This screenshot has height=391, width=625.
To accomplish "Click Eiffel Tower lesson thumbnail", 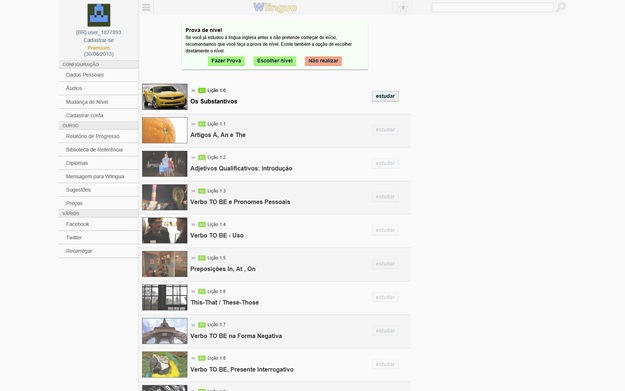I will tap(165, 331).
